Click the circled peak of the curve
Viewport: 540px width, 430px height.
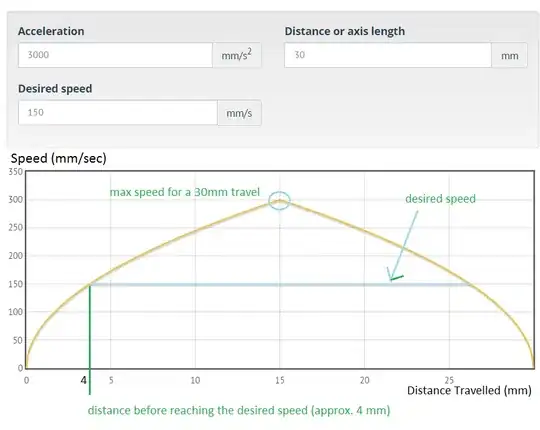click(279, 201)
